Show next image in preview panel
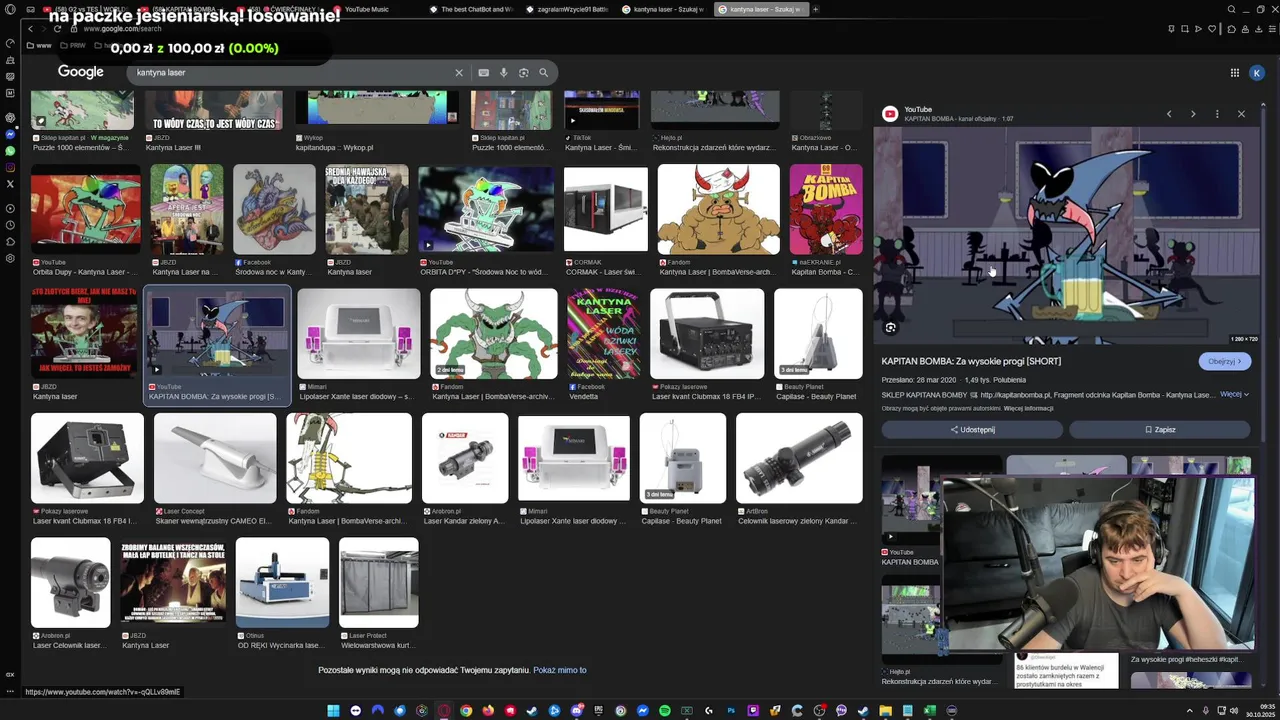The width and height of the screenshot is (1280, 720). click(x=1193, y=114)
